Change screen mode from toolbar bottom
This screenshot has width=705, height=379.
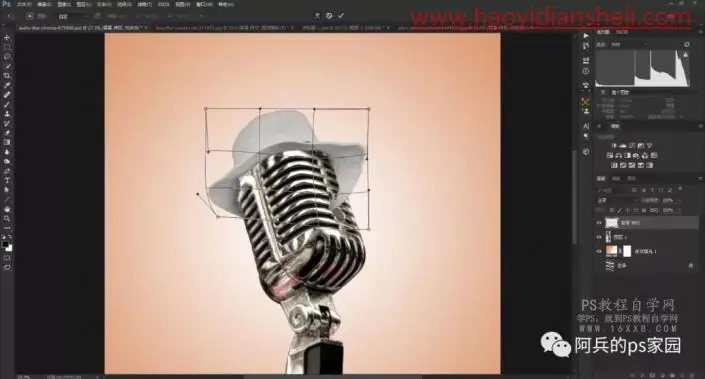tap(7, 267)
